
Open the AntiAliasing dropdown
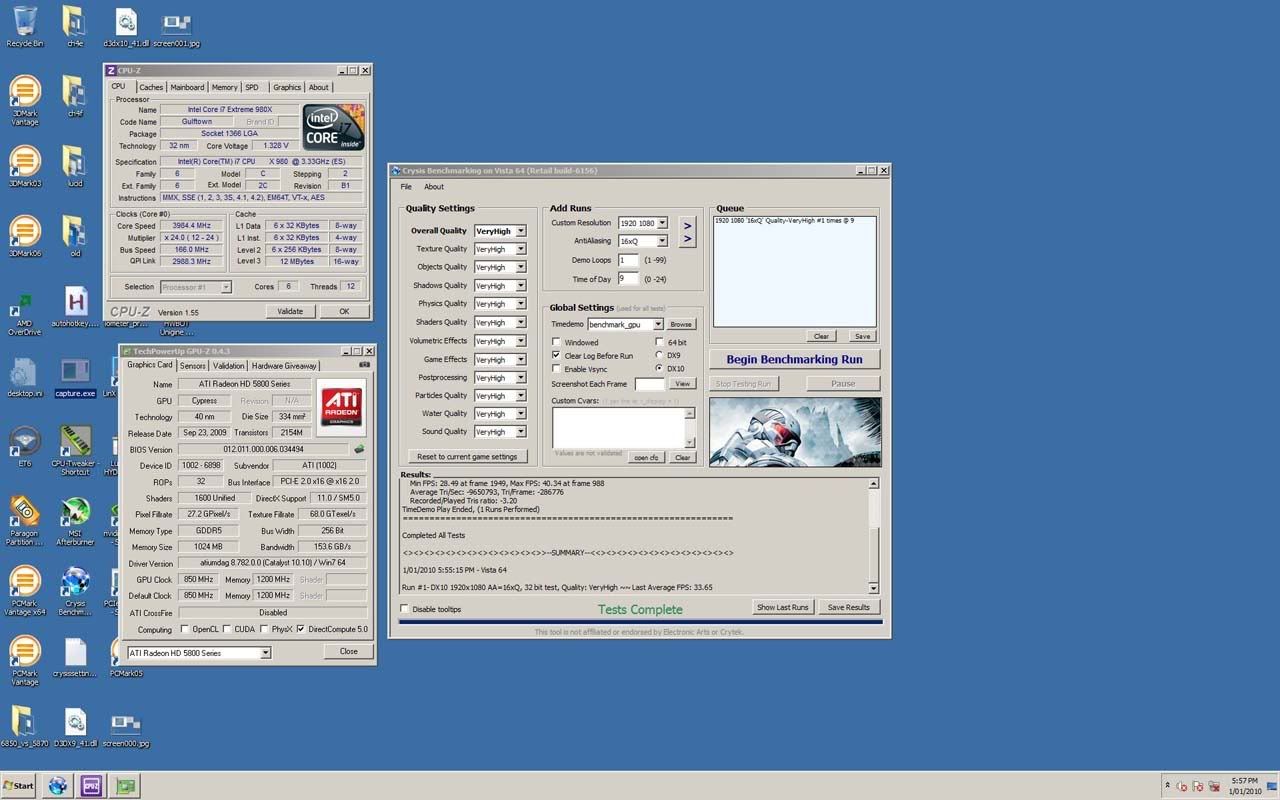pos(661,241)
